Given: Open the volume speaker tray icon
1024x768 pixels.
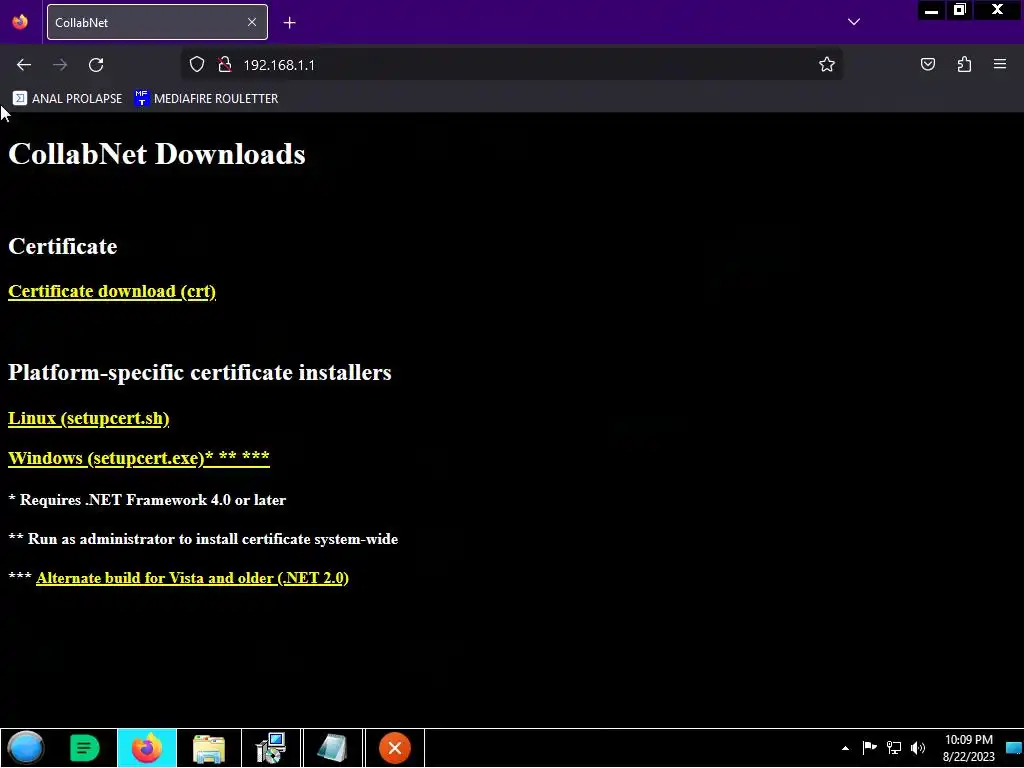Looking at the screenshot, I should (x=918, y=748).
